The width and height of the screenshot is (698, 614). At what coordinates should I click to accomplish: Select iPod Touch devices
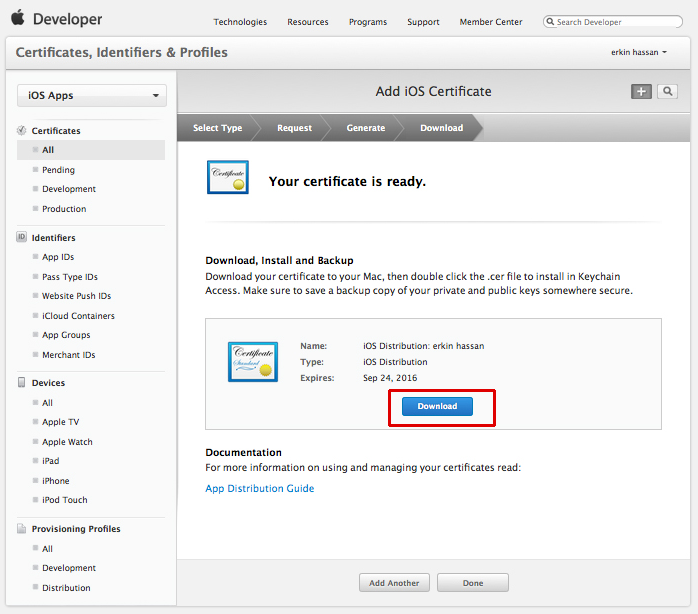point(65,500)
